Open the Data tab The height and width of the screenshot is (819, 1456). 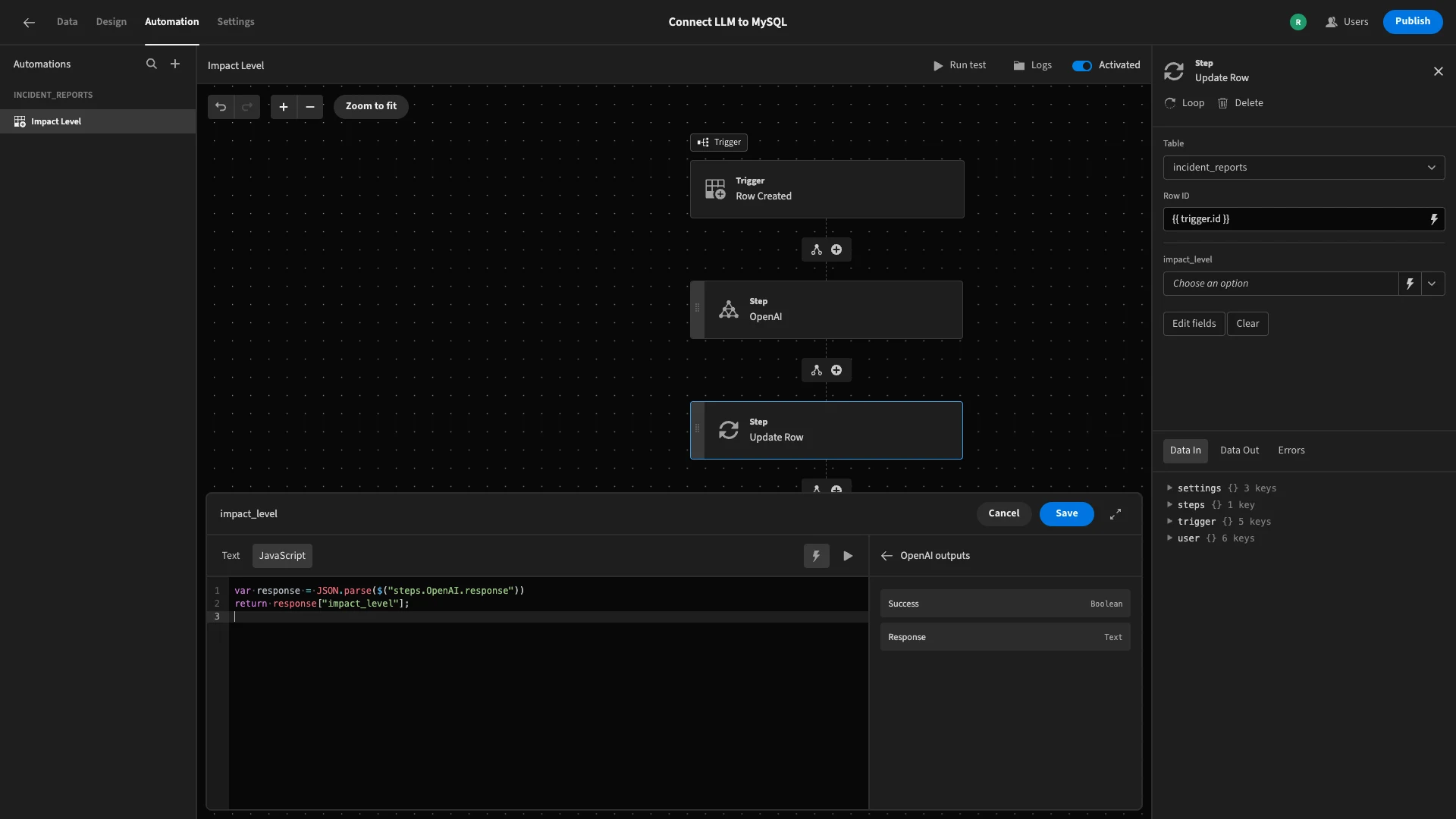coord(67,22)
